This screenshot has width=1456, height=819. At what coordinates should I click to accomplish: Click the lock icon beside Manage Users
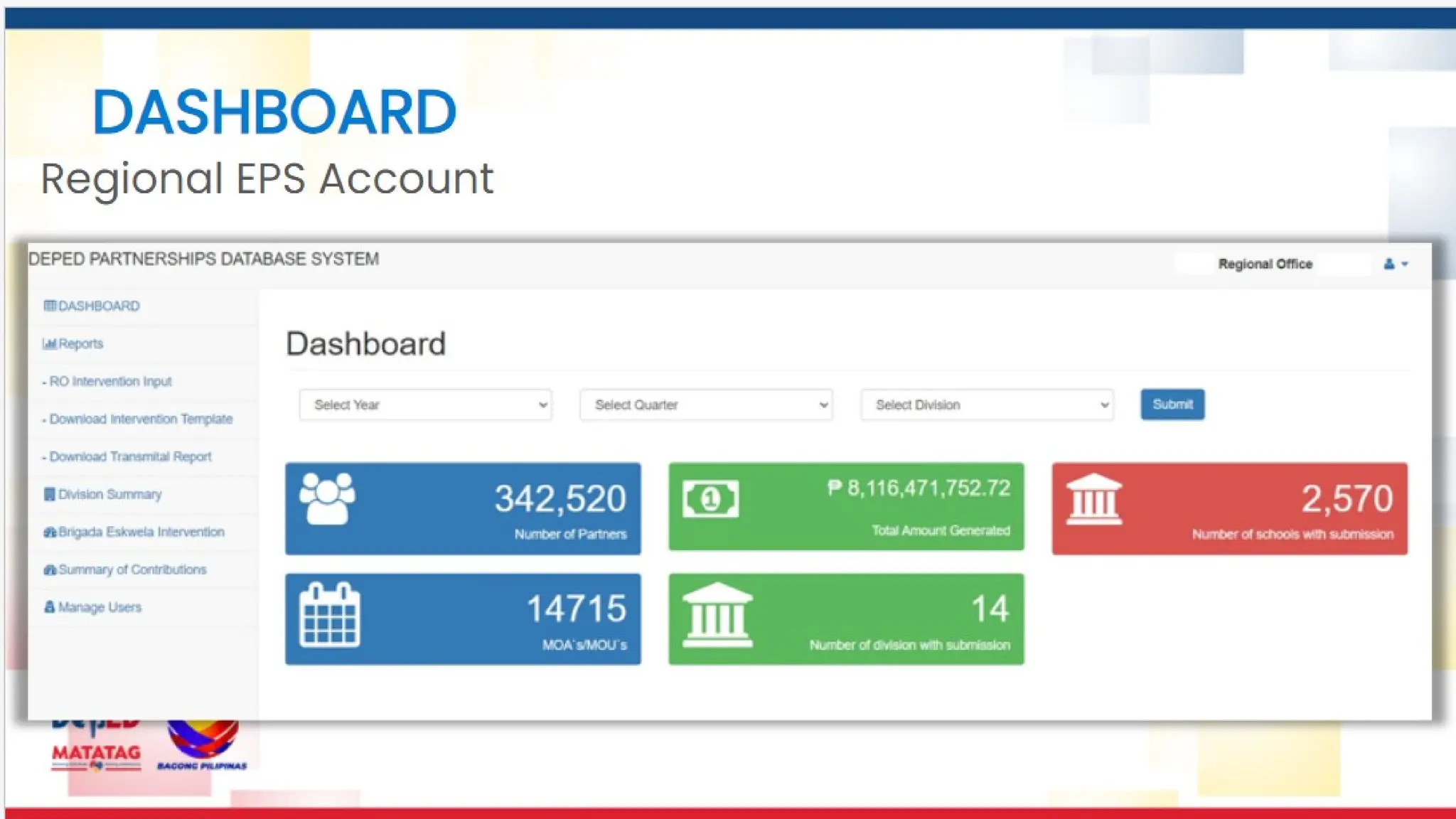[49, 607]
